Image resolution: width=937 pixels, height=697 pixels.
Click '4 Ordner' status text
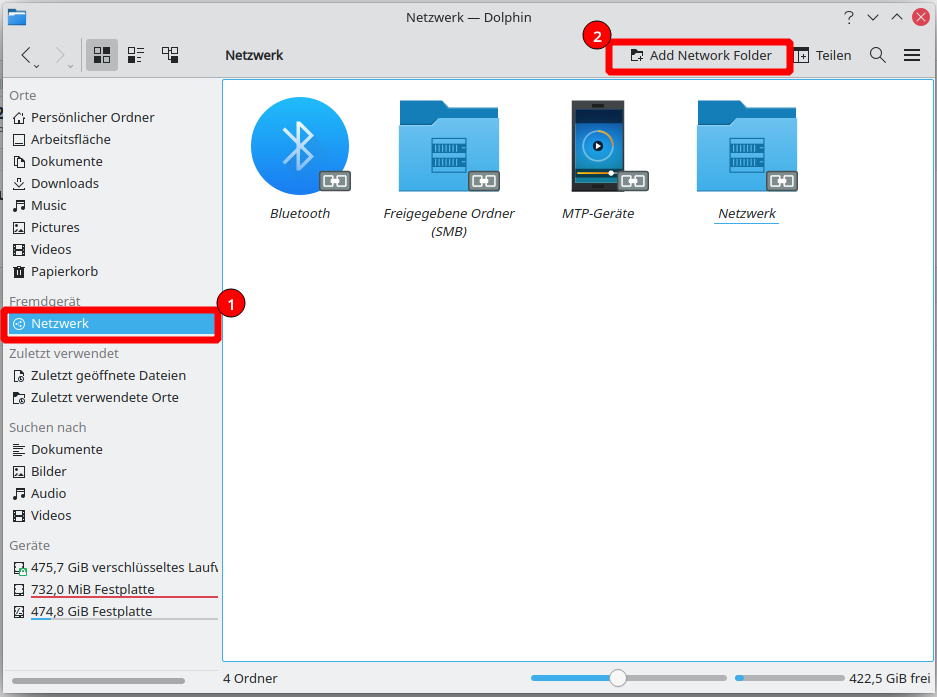250,678
